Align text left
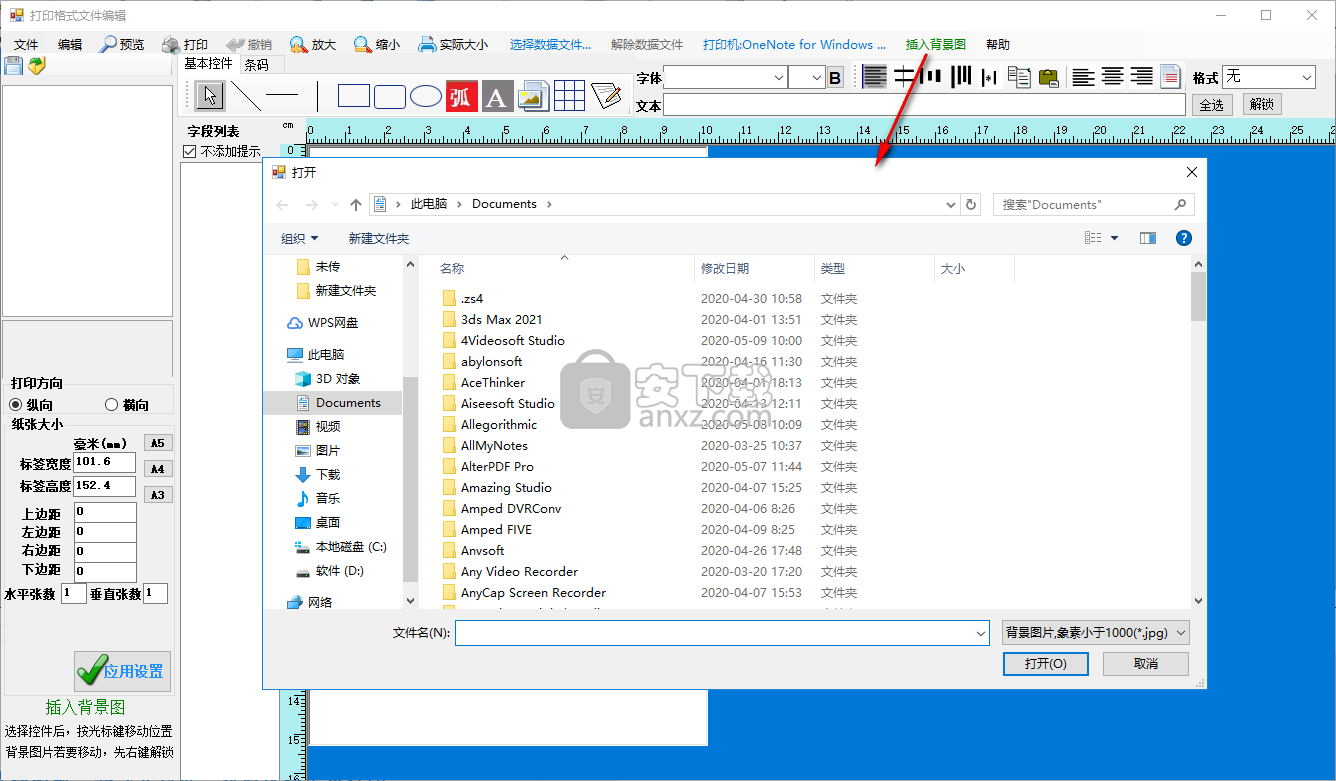The height and width of the screenshot is (781, 1336). pyautogui.click(x=1082, y=77)
